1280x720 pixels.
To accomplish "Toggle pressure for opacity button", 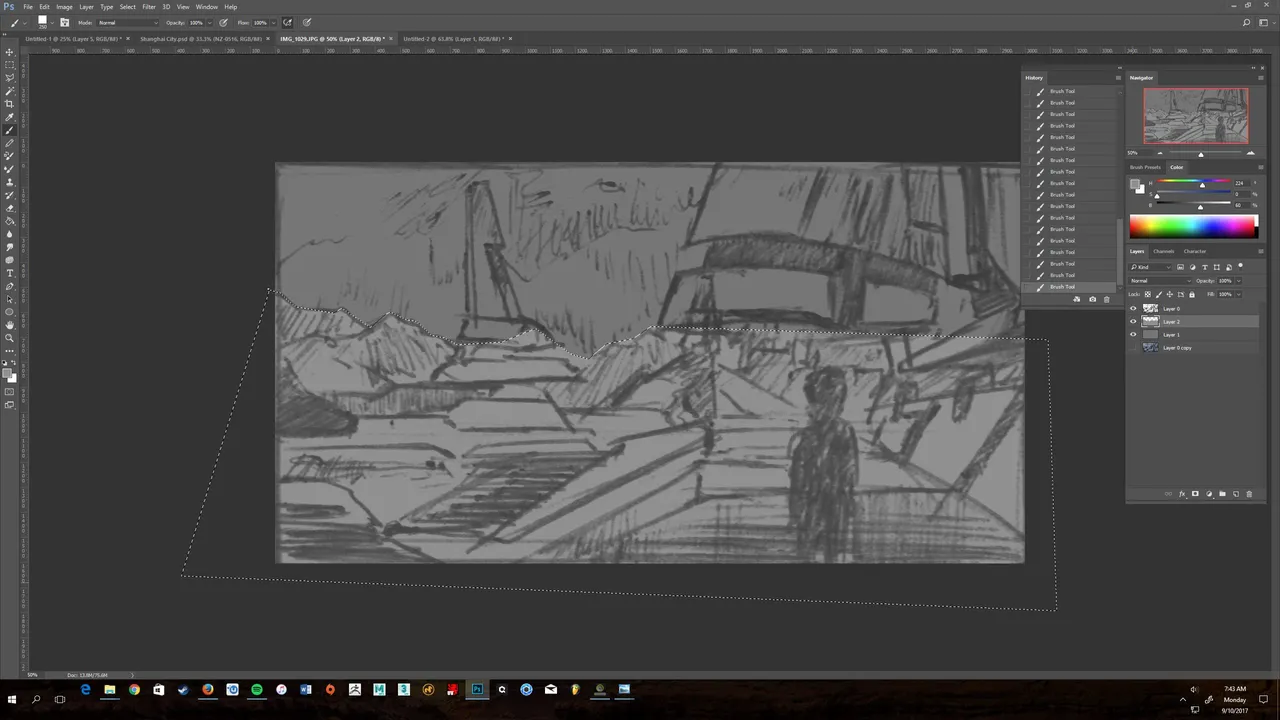I will pyautogui.click(x=222, y=22).
